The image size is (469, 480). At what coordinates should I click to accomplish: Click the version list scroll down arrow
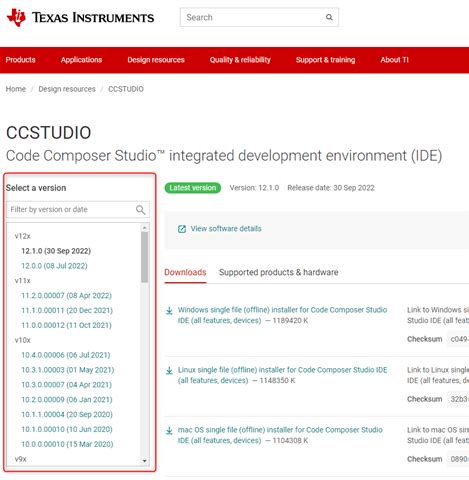coord(144,461)
